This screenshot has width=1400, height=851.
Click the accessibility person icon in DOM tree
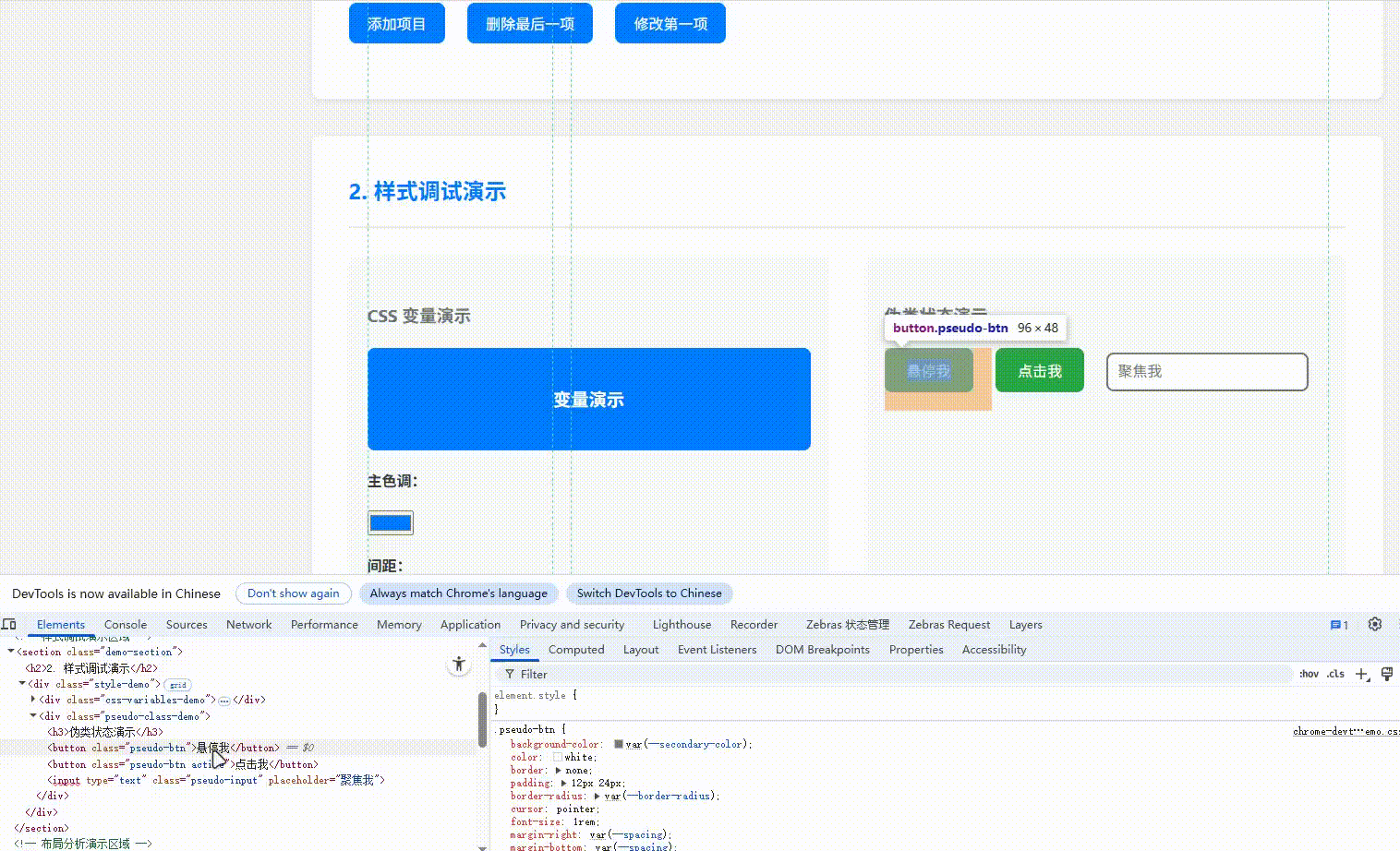459,664
